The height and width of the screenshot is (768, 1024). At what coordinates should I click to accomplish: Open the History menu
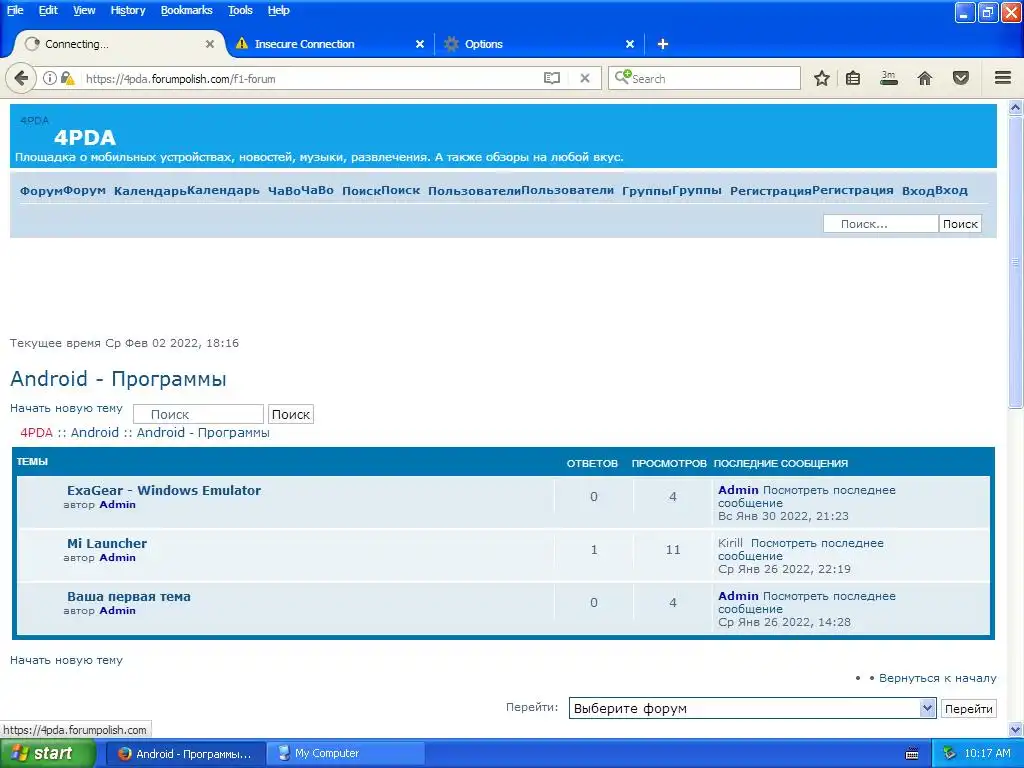127,10
